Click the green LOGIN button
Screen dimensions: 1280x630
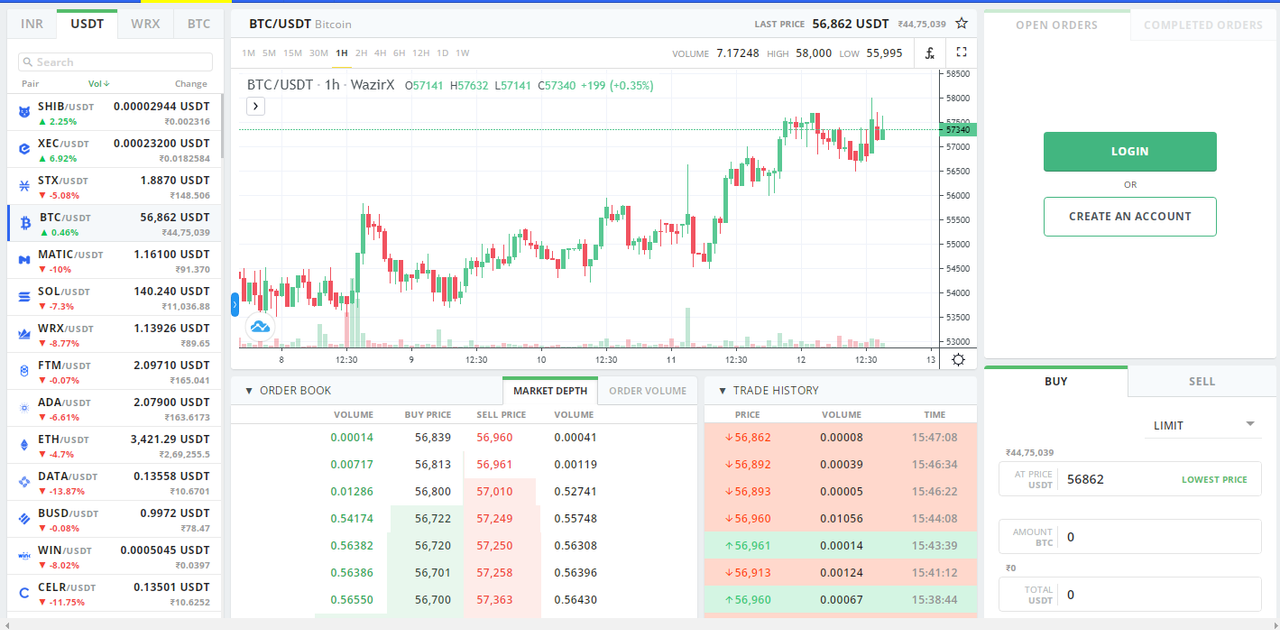(1130, 152)
